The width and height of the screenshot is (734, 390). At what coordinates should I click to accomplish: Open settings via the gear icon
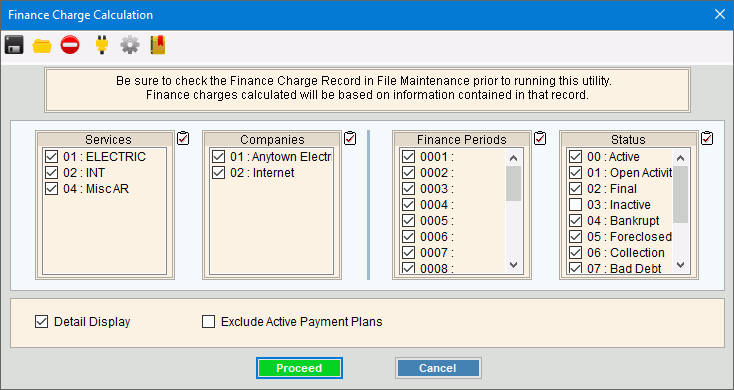click(x=130, y=45)
